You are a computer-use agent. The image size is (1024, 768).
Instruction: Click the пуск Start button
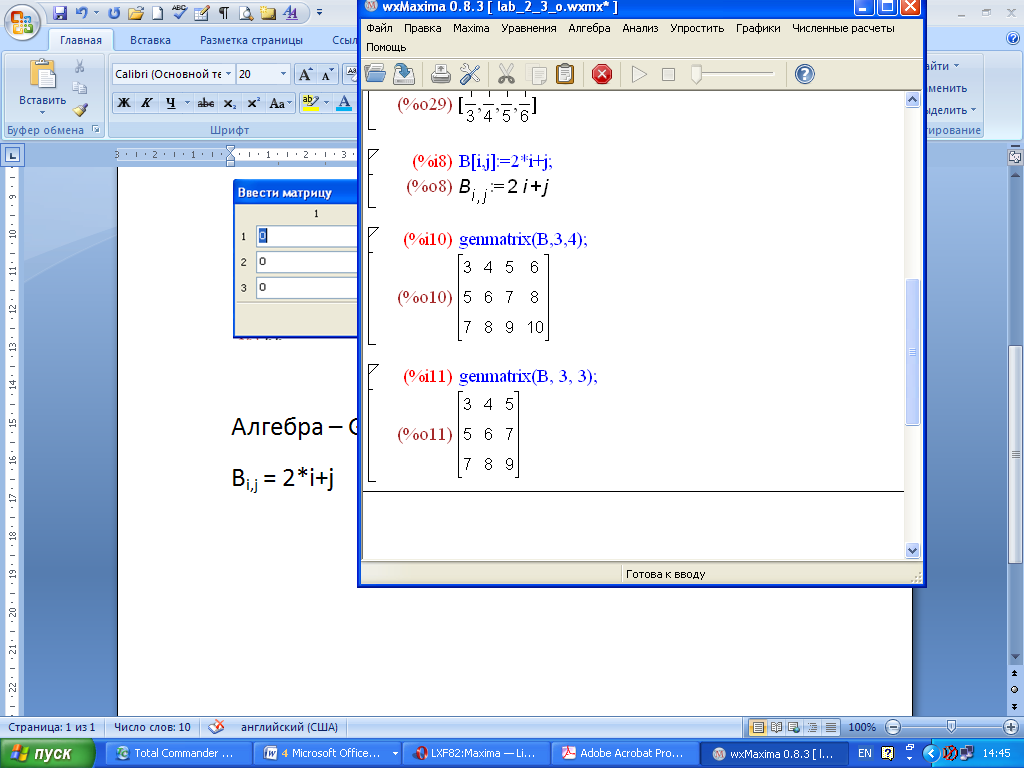tap(47, 753)
